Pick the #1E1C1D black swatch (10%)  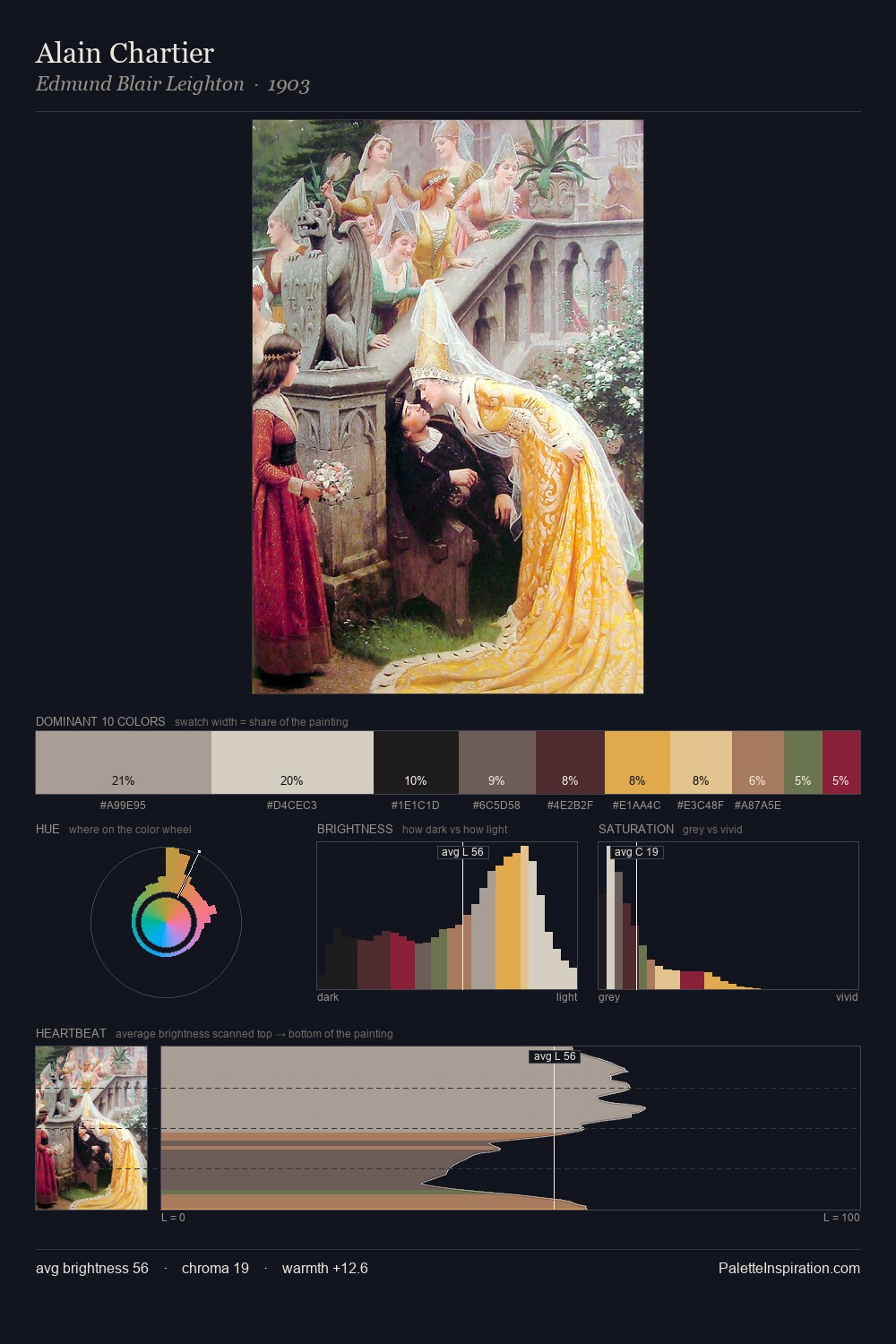tap(416, 762)
